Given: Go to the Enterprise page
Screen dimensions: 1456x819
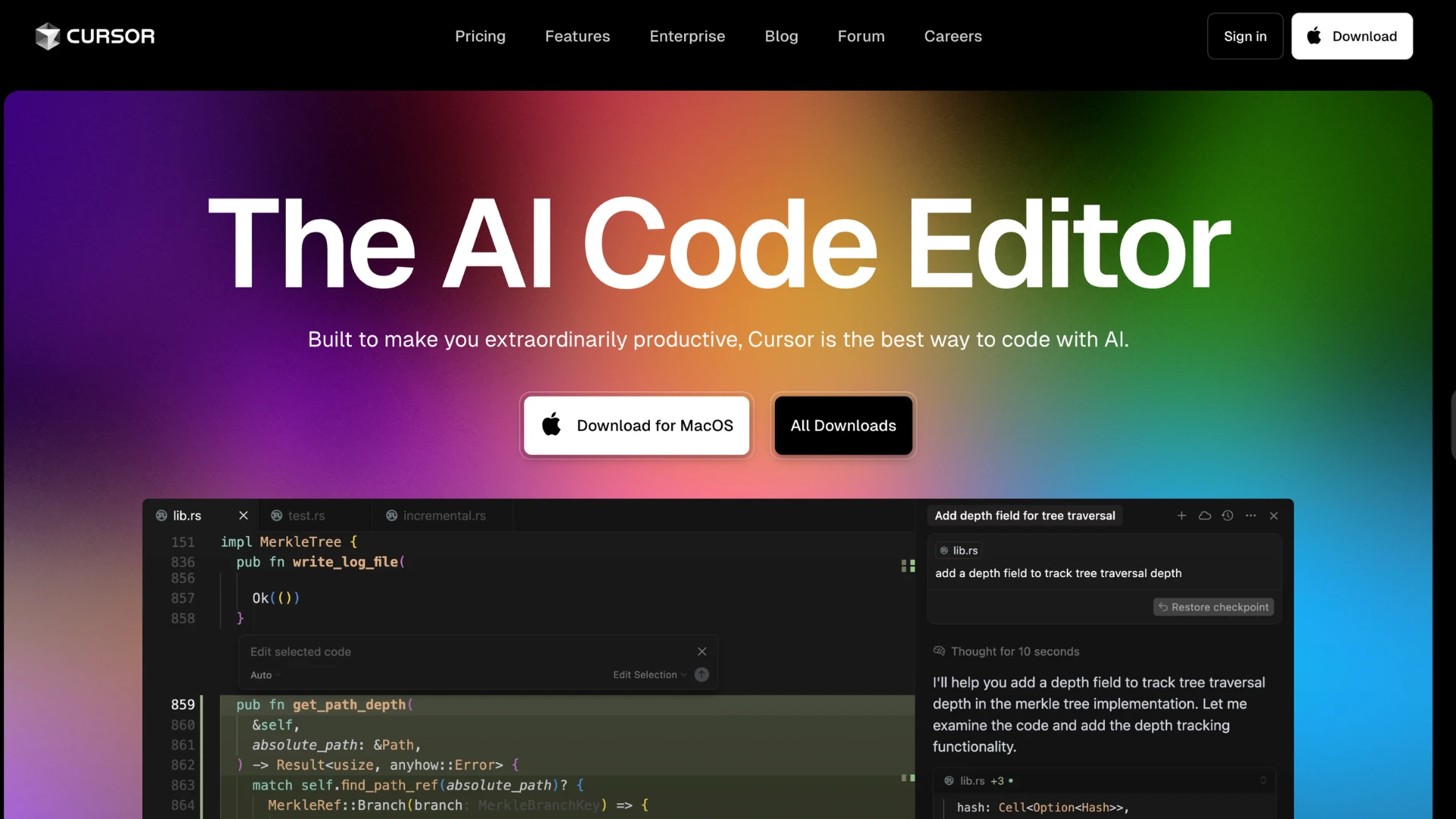Looking at the screenshot, I should (687, 36).
